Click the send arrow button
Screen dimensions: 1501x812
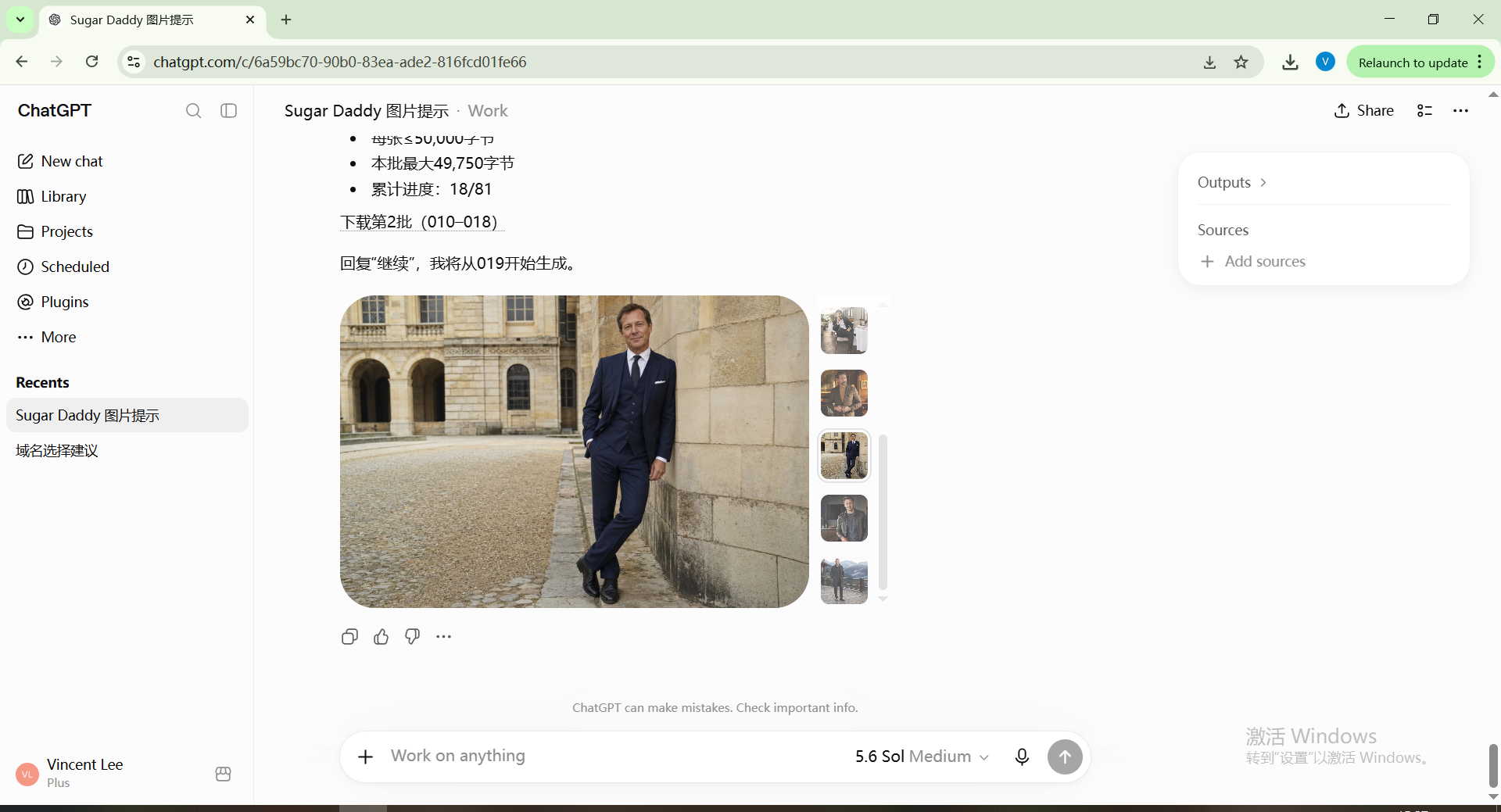click(1065, 757)
